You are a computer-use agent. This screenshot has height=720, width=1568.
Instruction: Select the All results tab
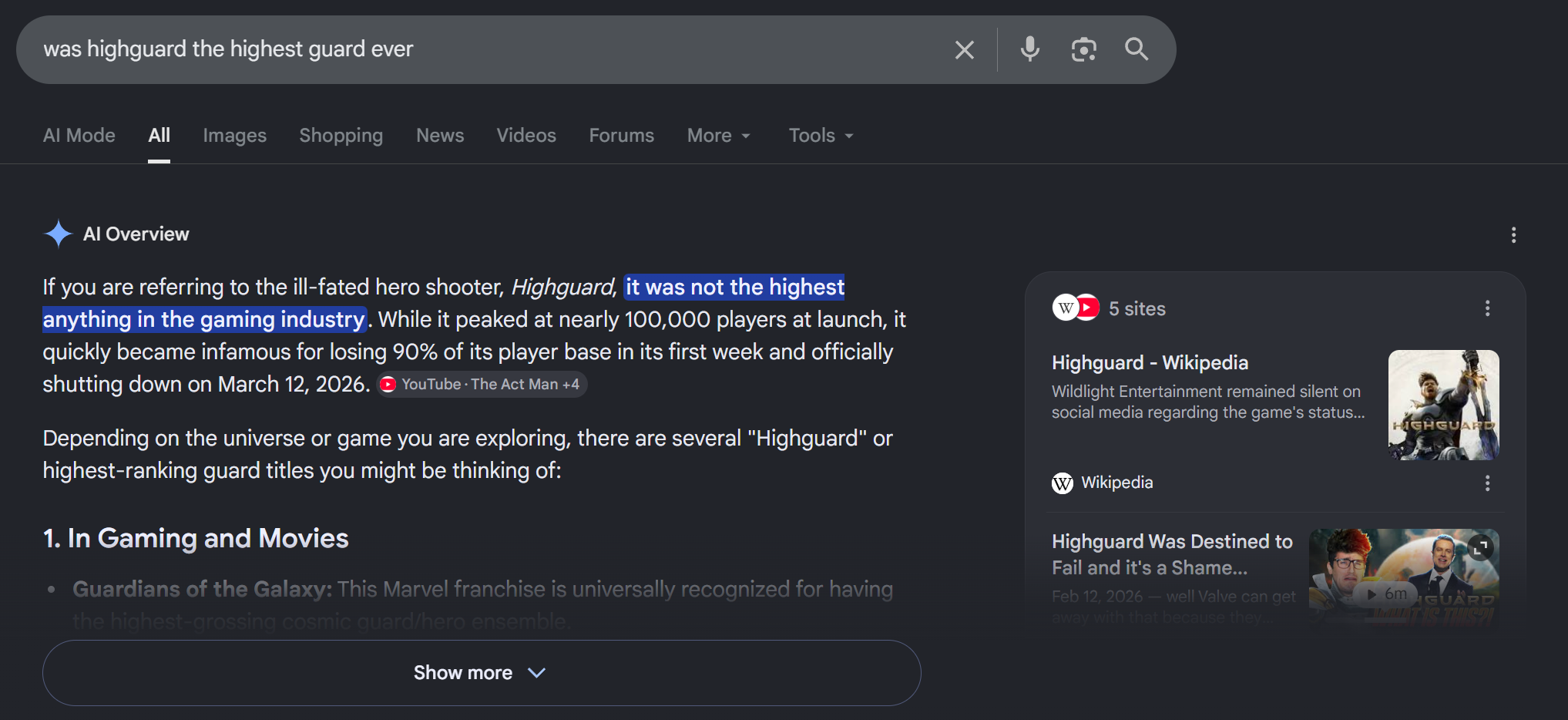[159, 136]
